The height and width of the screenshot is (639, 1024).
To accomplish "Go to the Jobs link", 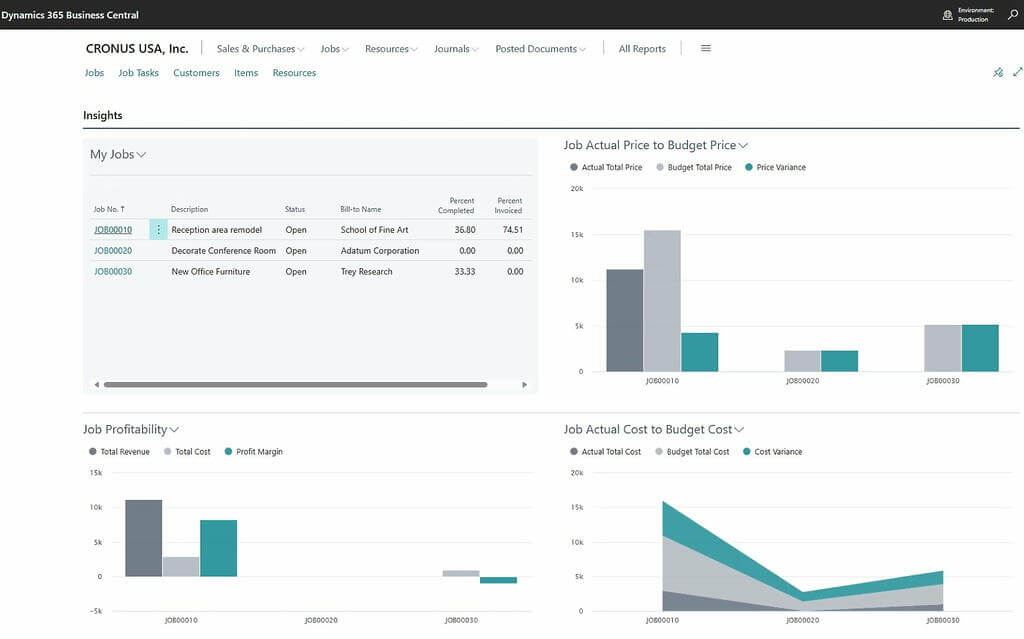I will (94, 73).
